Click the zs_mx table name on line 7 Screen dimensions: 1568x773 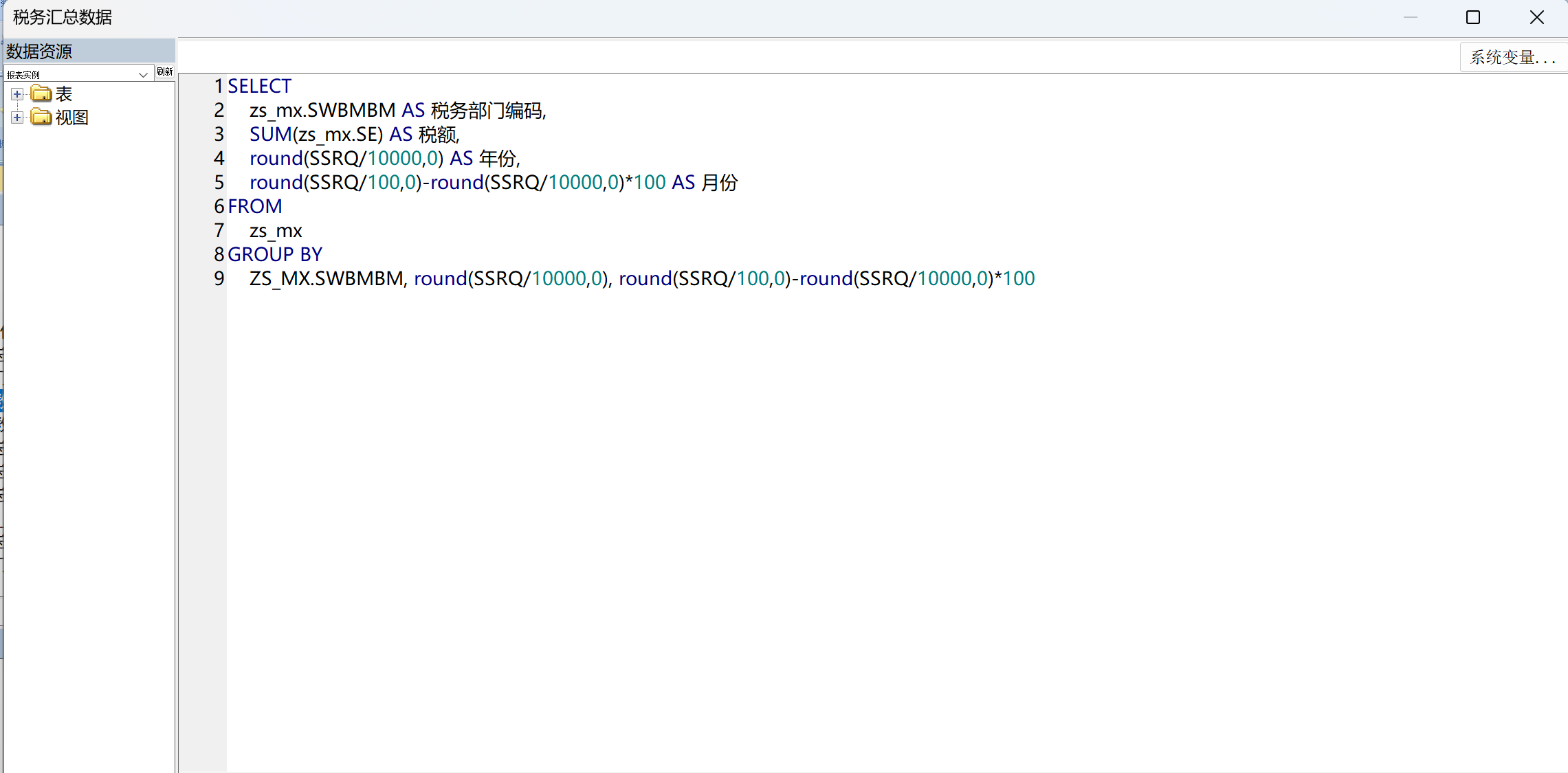pos(276,230)
